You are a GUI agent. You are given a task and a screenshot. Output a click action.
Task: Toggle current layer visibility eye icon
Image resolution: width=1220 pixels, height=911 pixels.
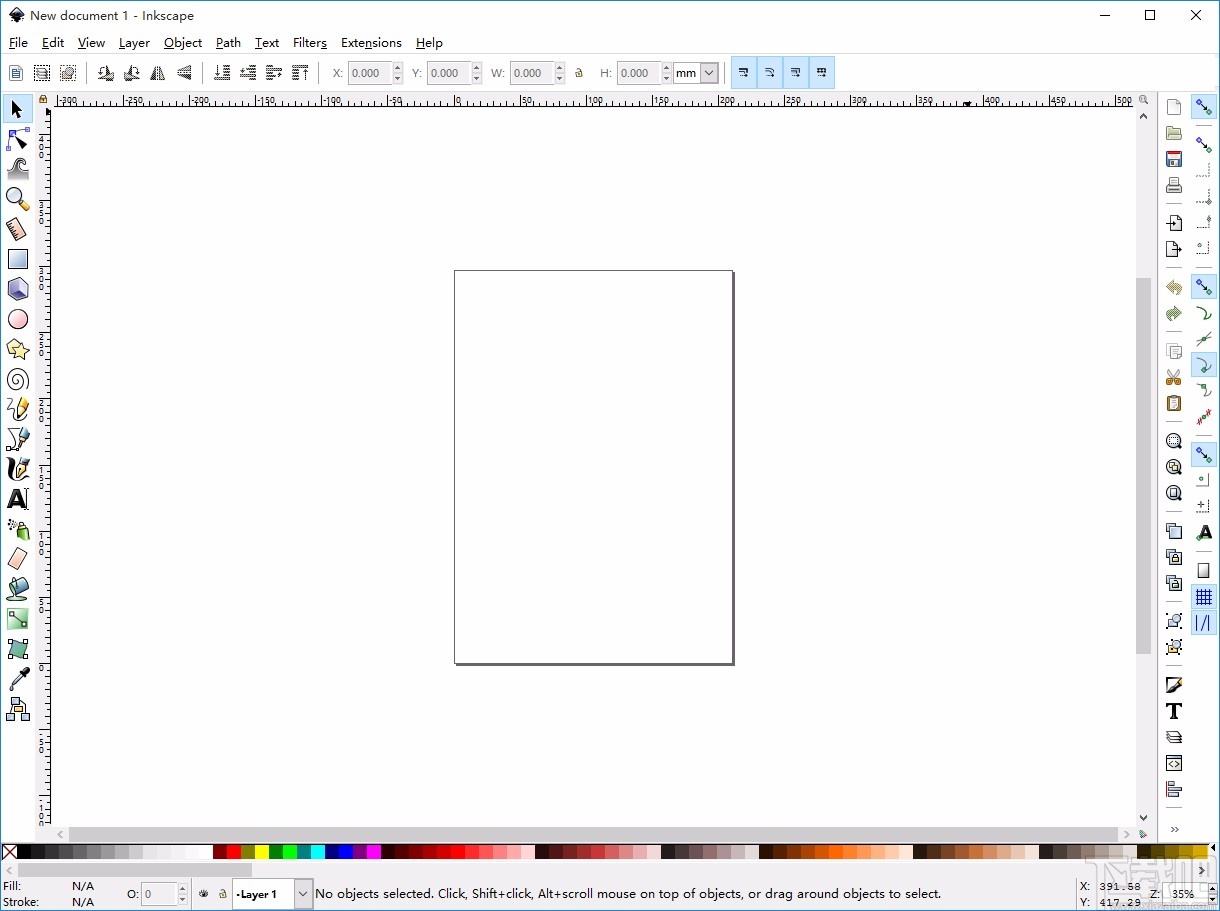203,894
